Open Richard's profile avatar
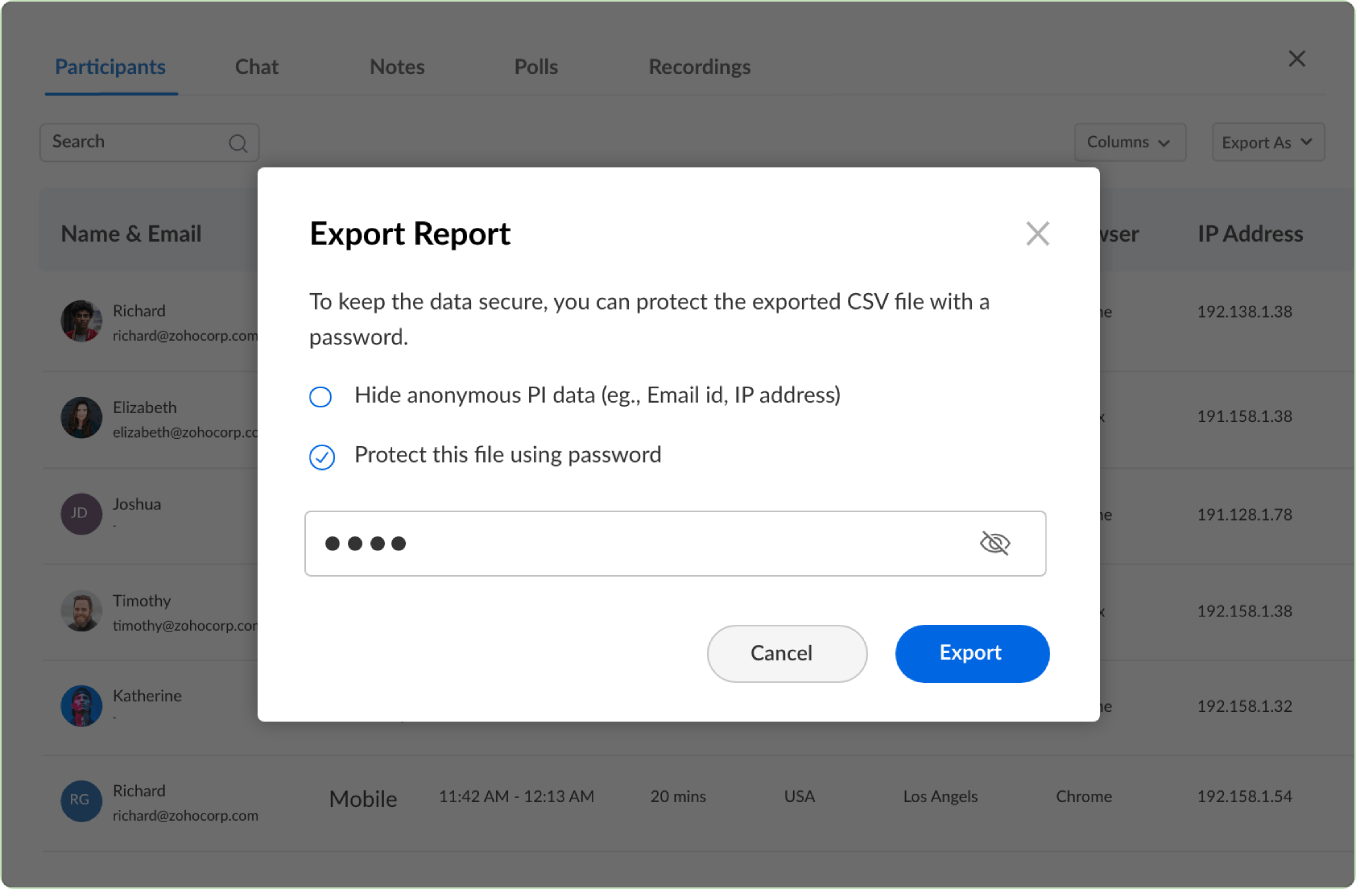Screen dimensions: 1356x889 (x=81, y=321)
